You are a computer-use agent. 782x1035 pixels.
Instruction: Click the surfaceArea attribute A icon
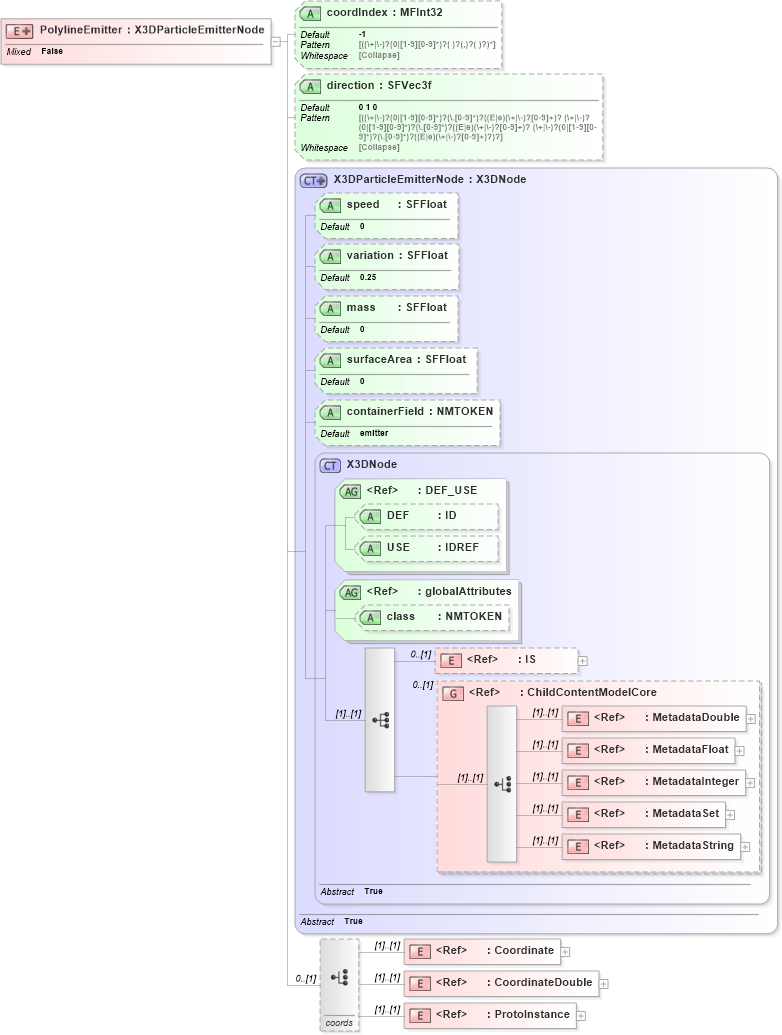(330, 360)
